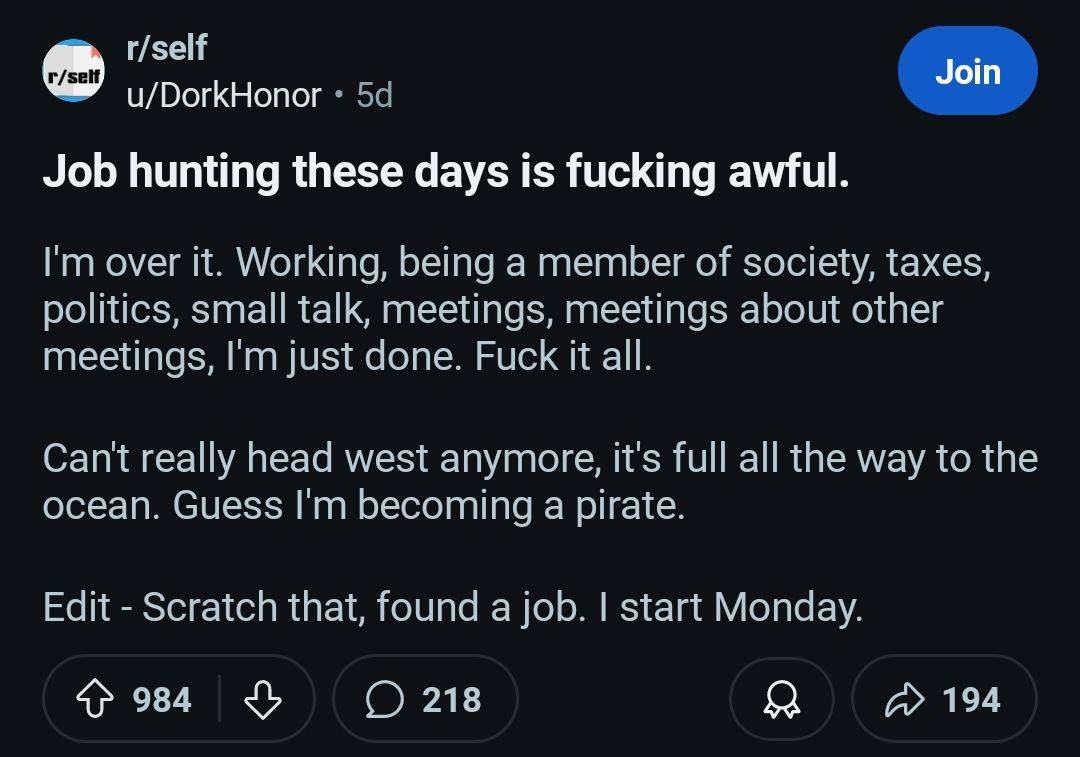Viewport: 1080px width, 757px height.
Task: Share the post using the arrow icon
Action: 904,699
